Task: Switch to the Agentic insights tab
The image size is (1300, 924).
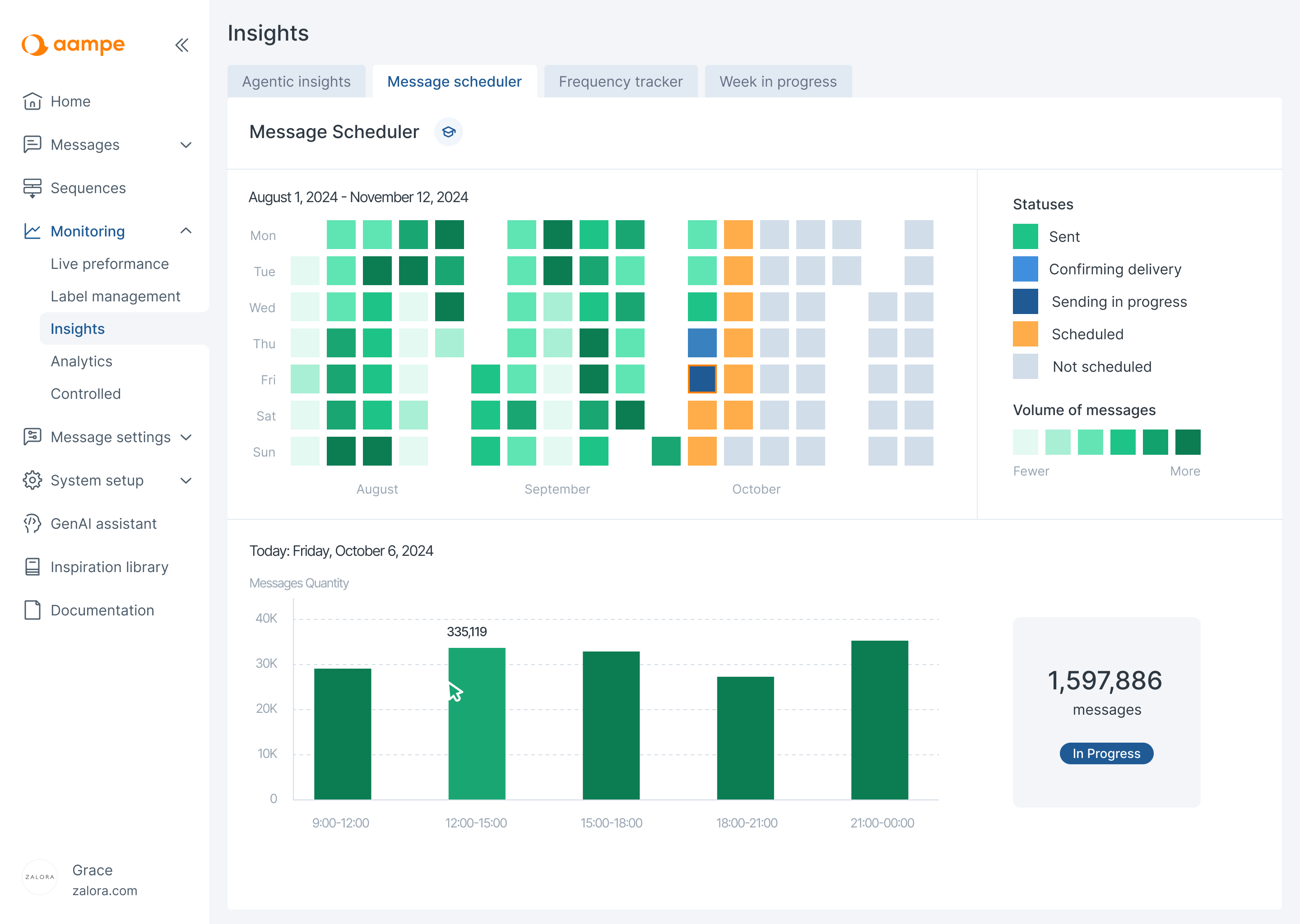Action: 296,81
